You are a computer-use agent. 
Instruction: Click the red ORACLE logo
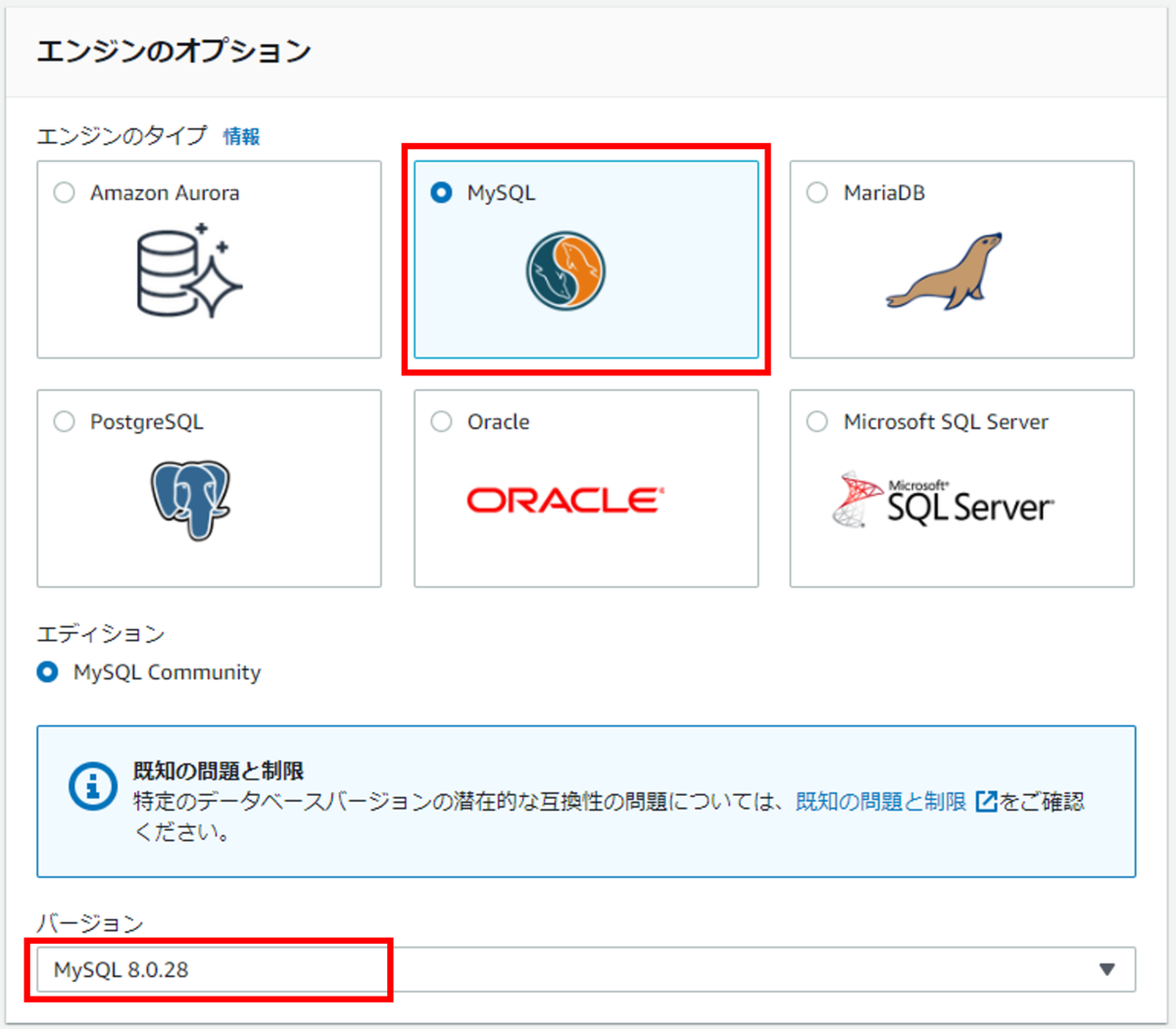coord(565,501)
